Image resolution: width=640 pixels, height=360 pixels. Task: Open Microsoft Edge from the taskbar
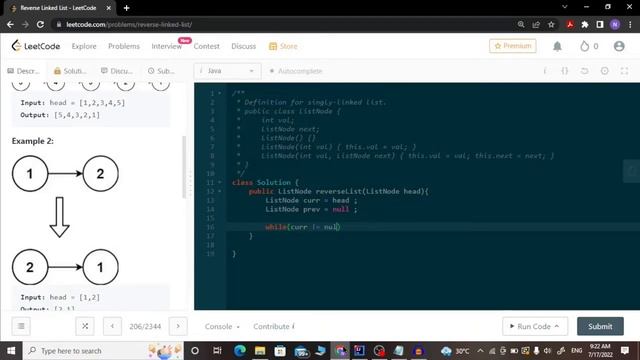coord(240,351)
